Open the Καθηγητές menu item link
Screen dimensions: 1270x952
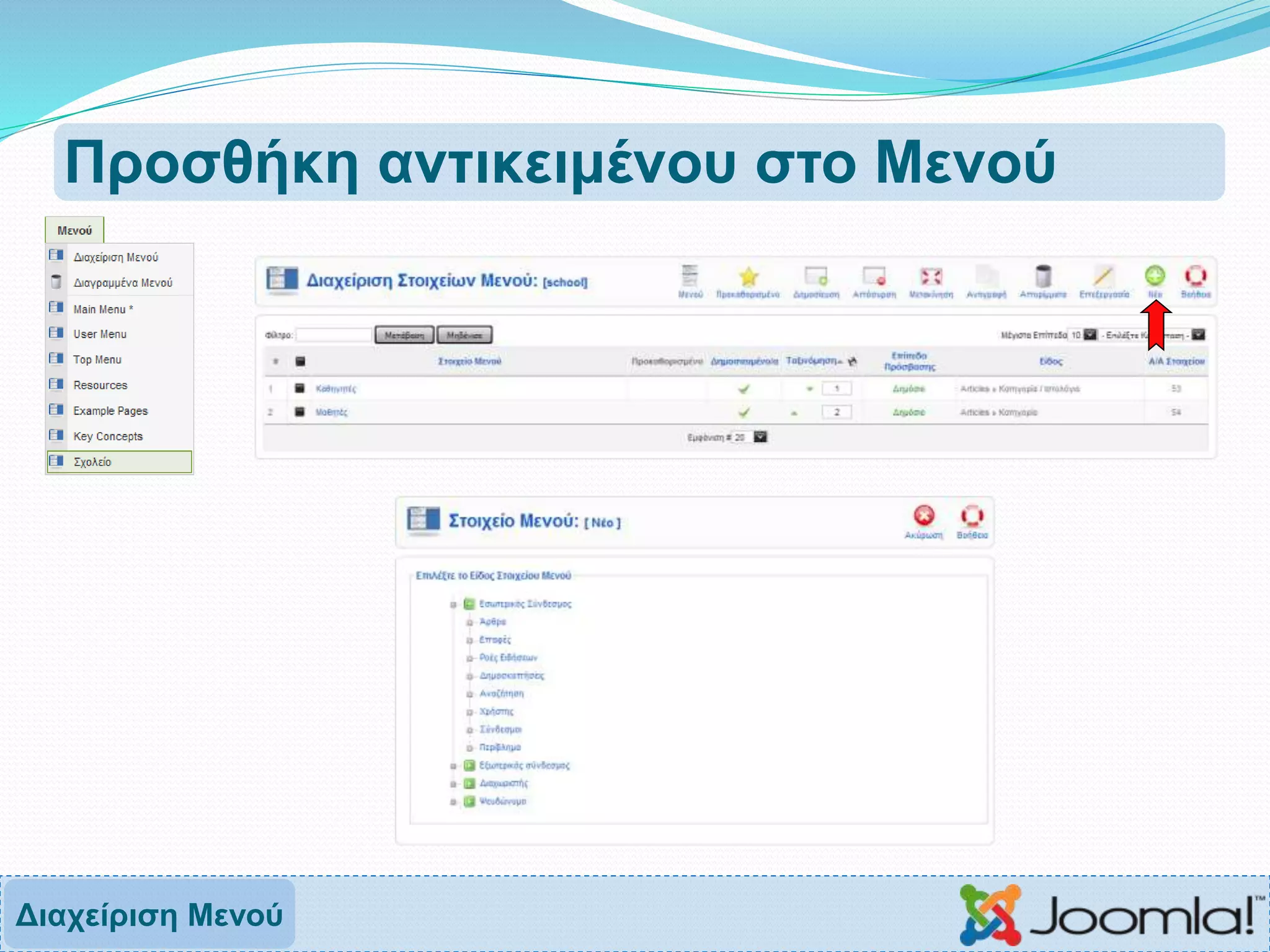pyautogui.click(x=335, y=389)
